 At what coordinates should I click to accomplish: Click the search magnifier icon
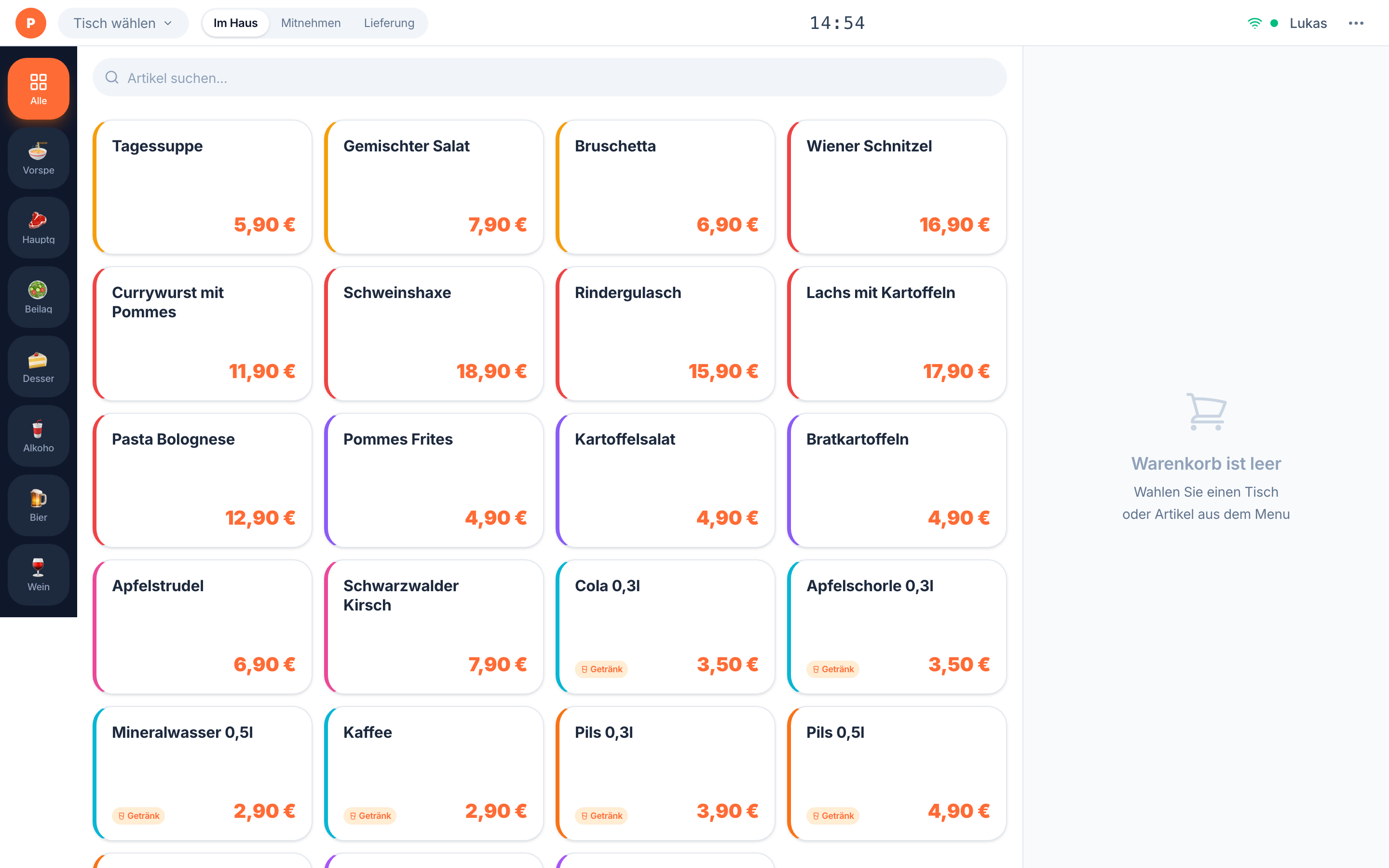[112, 78]
